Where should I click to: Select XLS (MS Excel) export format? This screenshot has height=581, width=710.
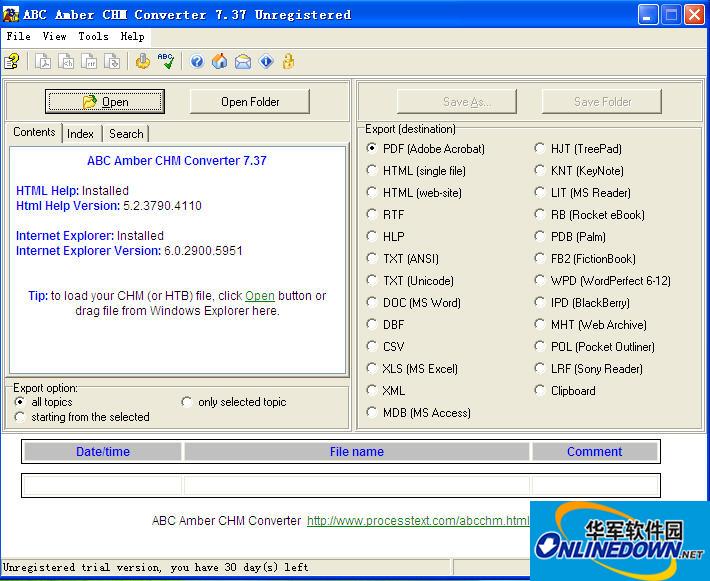[412, 369]
